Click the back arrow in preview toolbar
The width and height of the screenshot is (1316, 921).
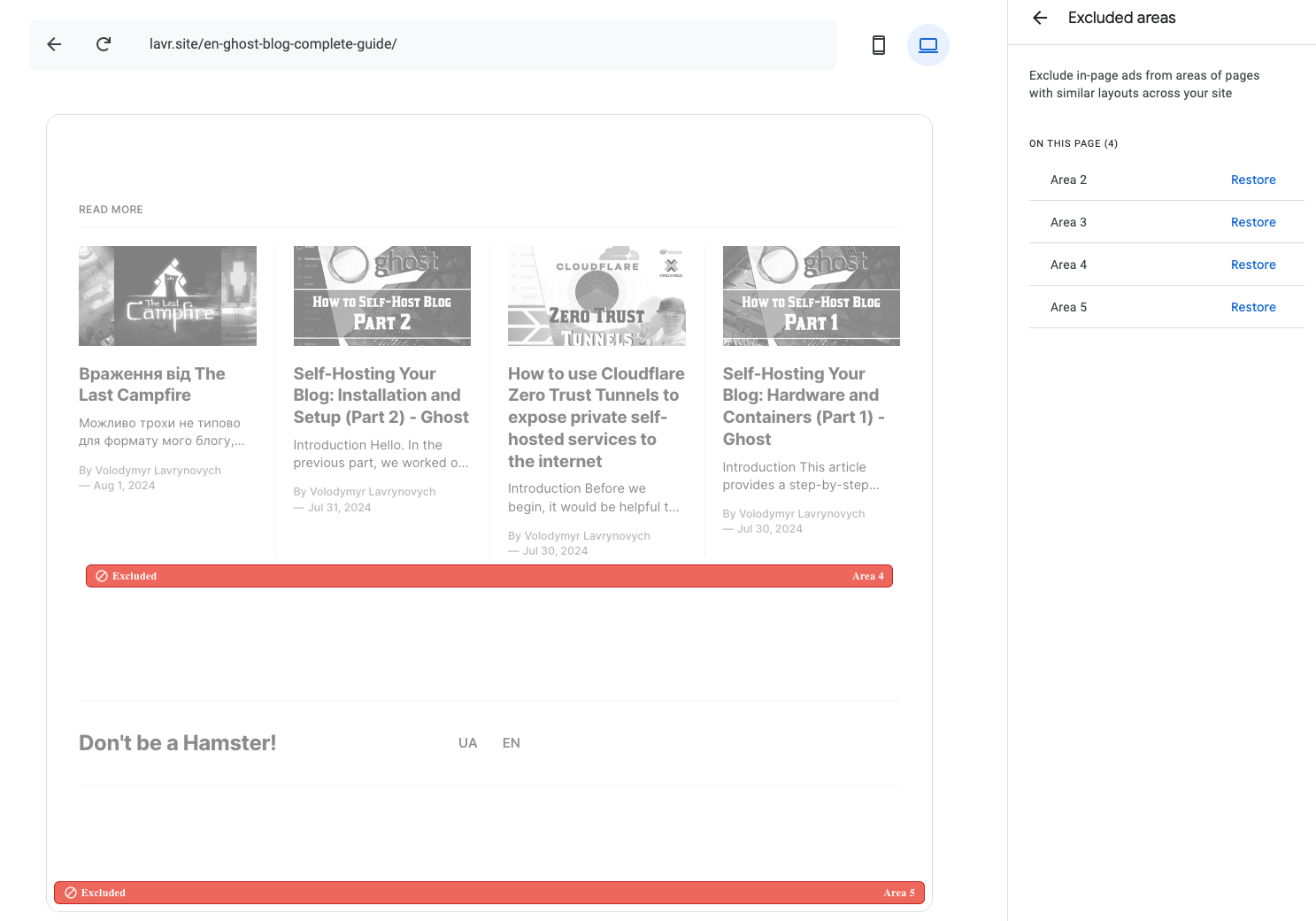[x=54, y=44]
